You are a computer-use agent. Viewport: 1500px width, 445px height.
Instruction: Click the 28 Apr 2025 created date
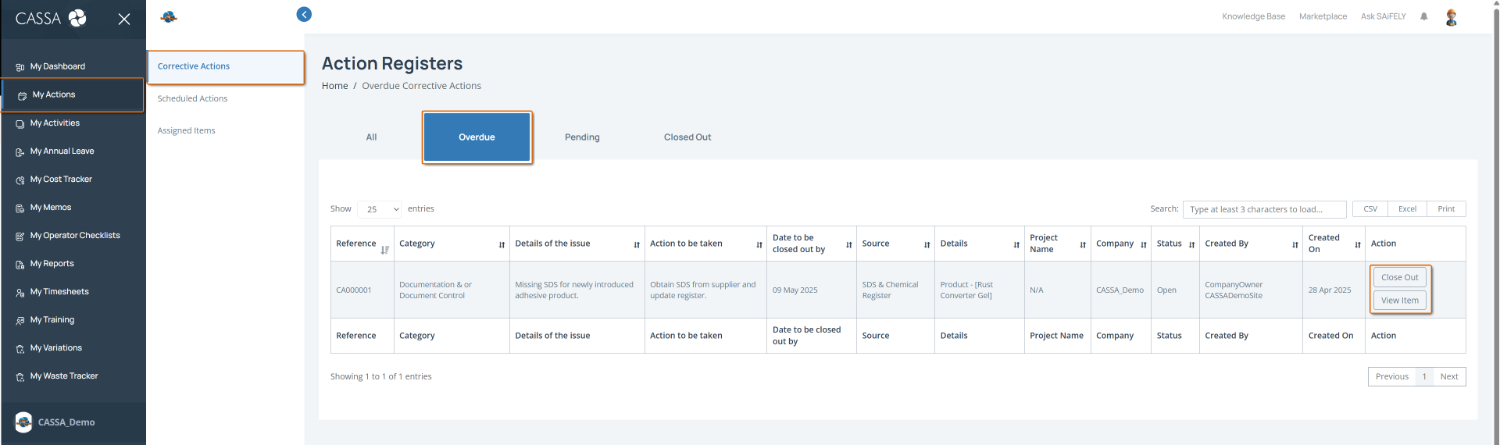[1330, 290]
